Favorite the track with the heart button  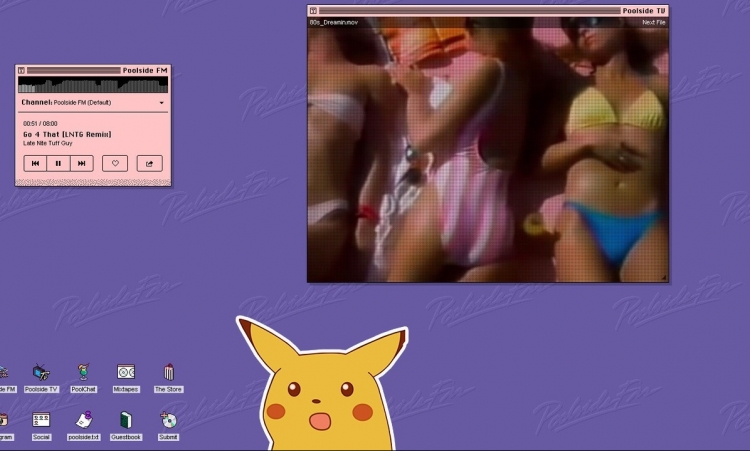[115, 164]
